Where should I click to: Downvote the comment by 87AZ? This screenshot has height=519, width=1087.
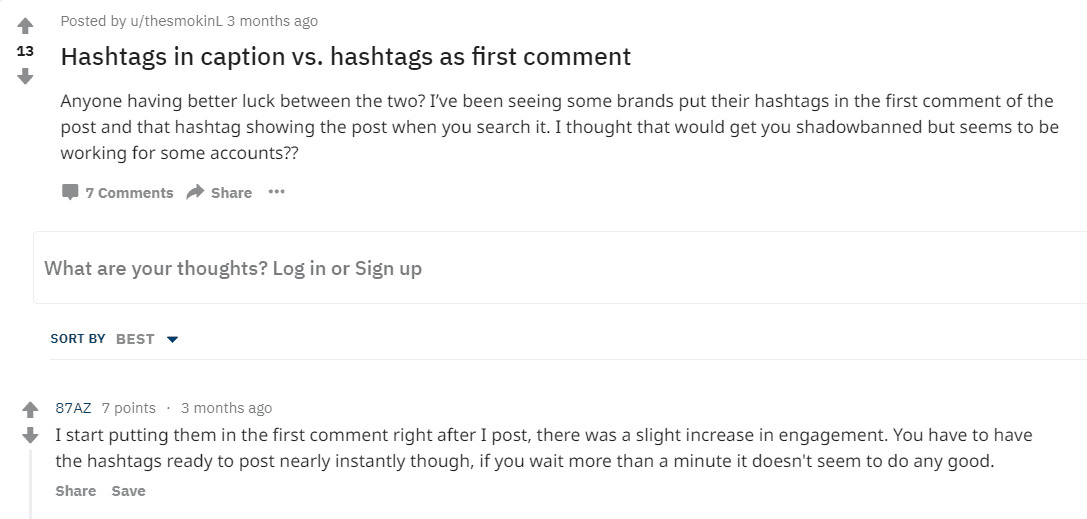31,435
